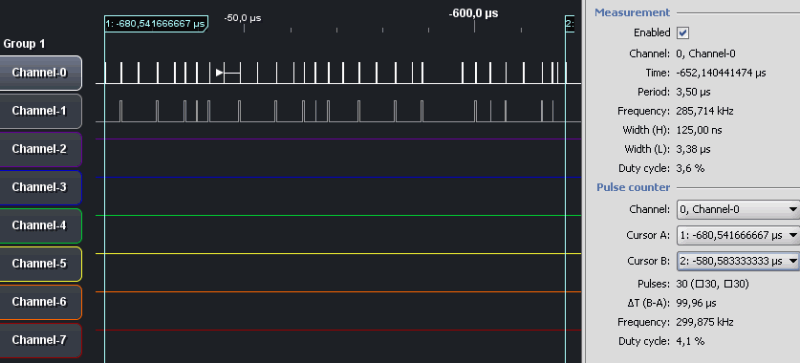This screenshot has height=363, width=800.
Task: Click the Duty cycle value 4,1 %
Action: [x=690, y=342]
